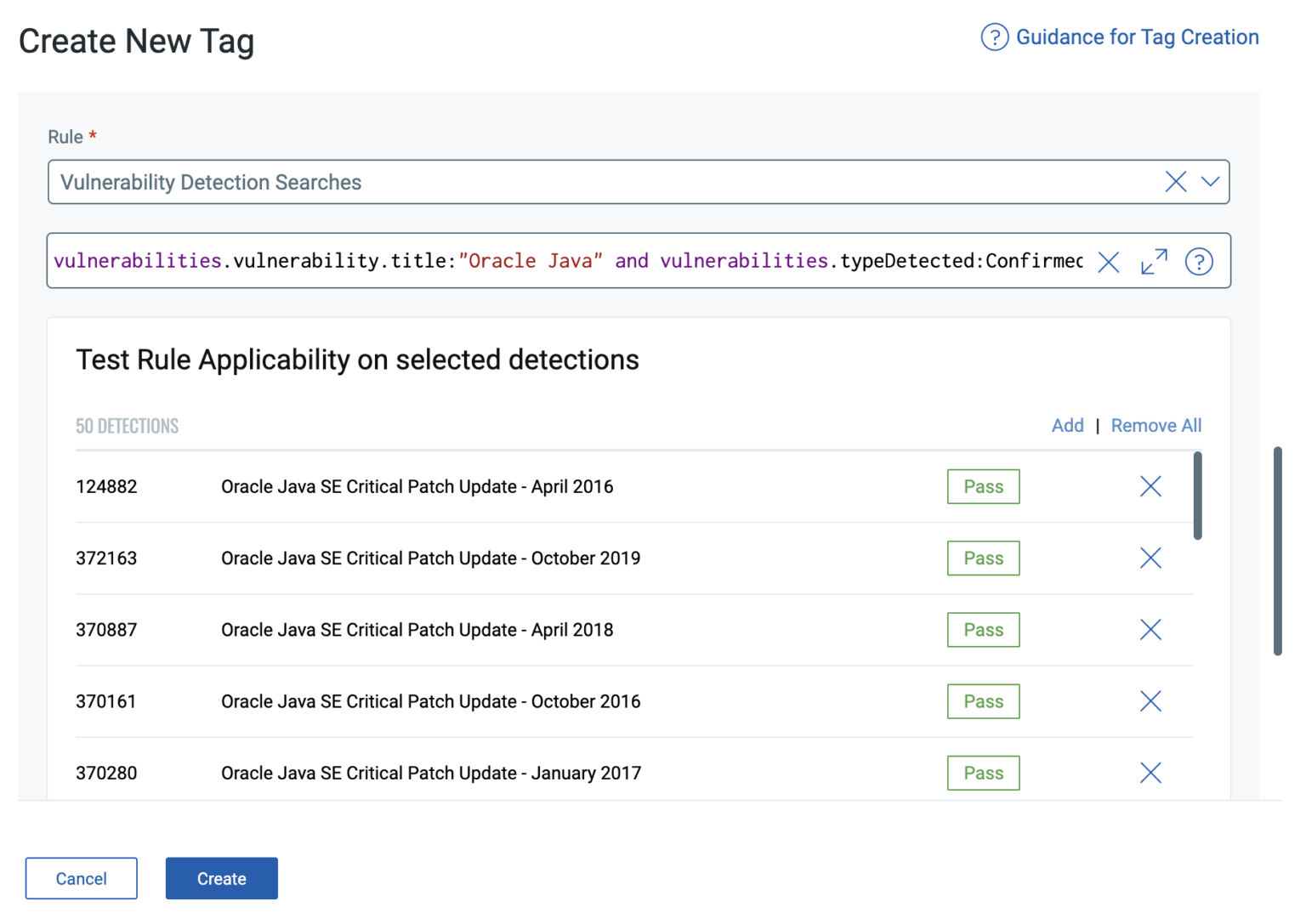The height and width of the screenshot is (924, 1306).
Task: Clear the rule query using the X icon
Action: click(1109, 263)
